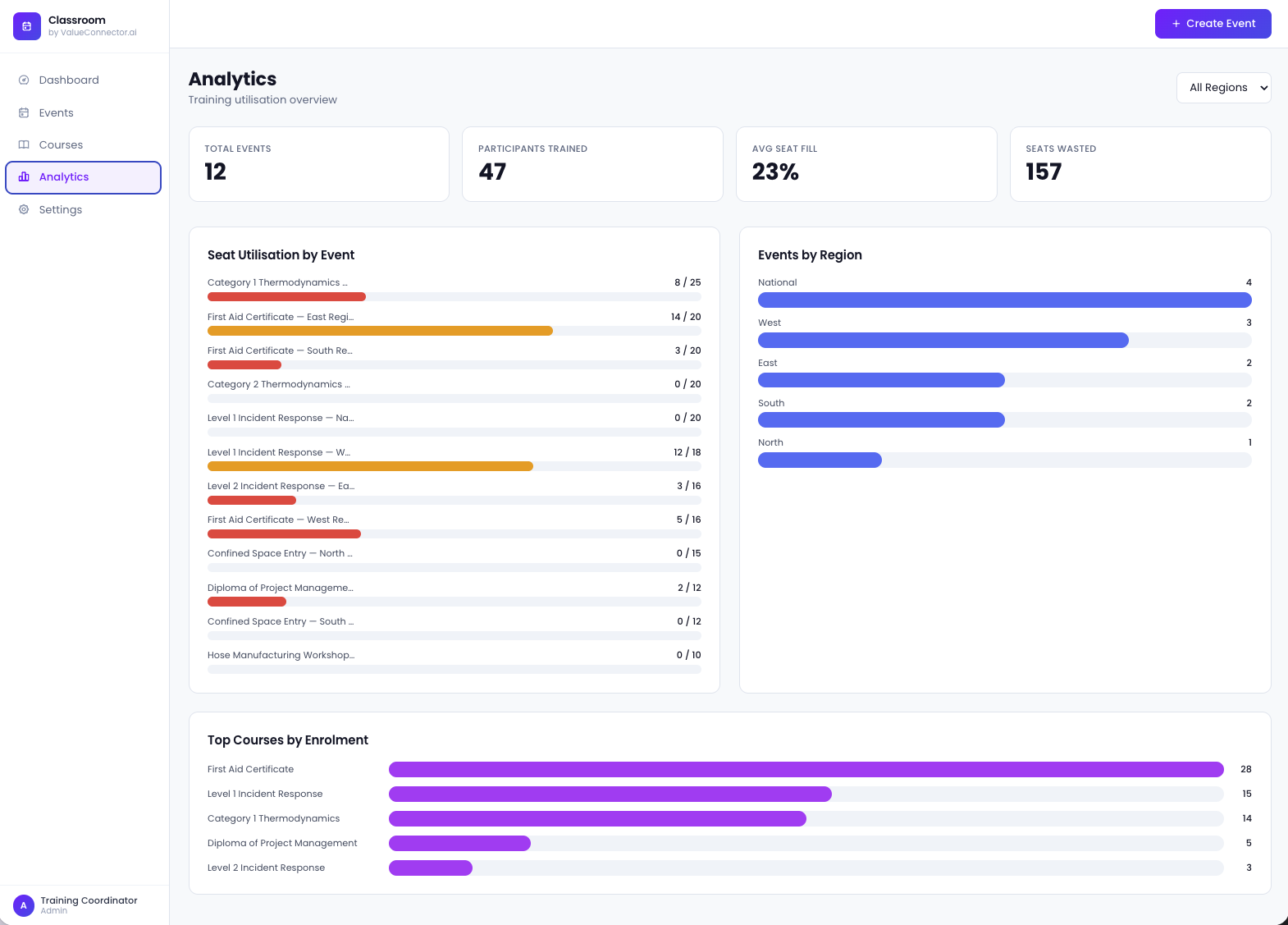
Task: Click 'Top Courses by Enrolment' heading
Action: point(288,740)
